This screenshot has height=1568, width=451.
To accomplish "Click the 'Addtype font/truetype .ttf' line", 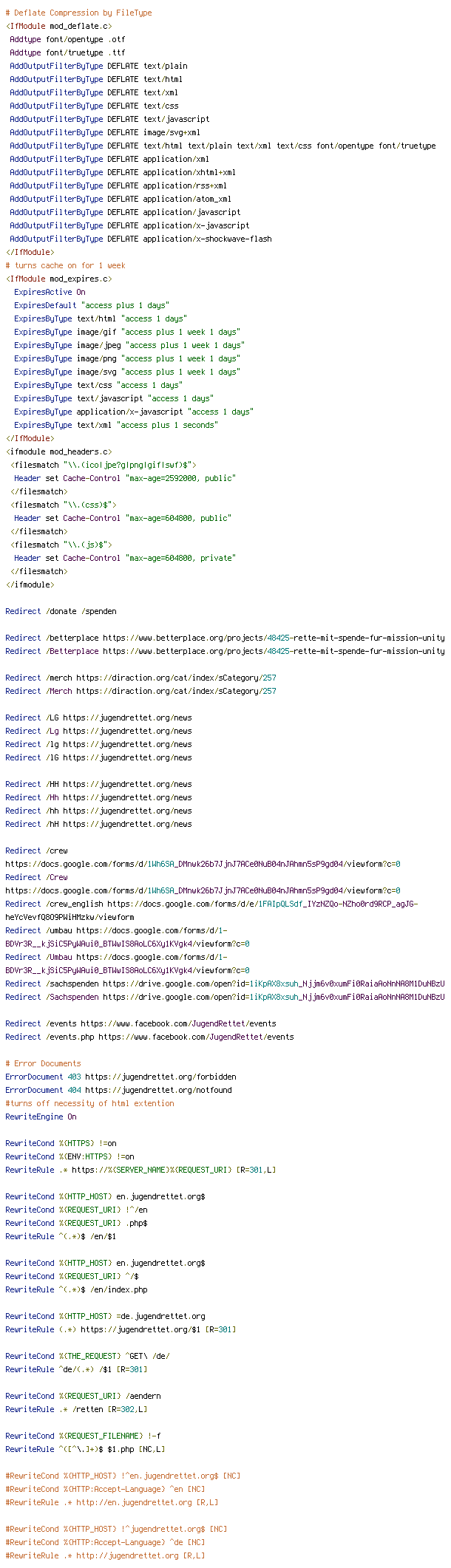I will (67, 53).
